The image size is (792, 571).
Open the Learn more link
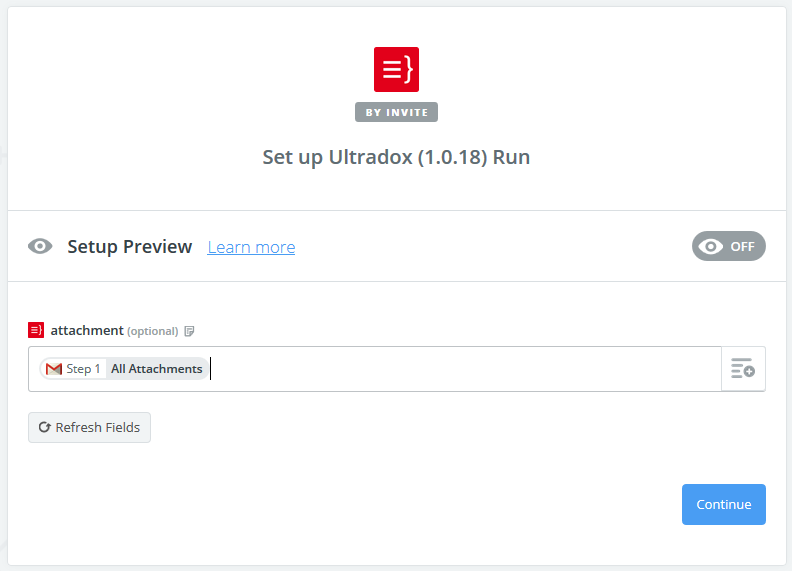click(x=251, y=247)
